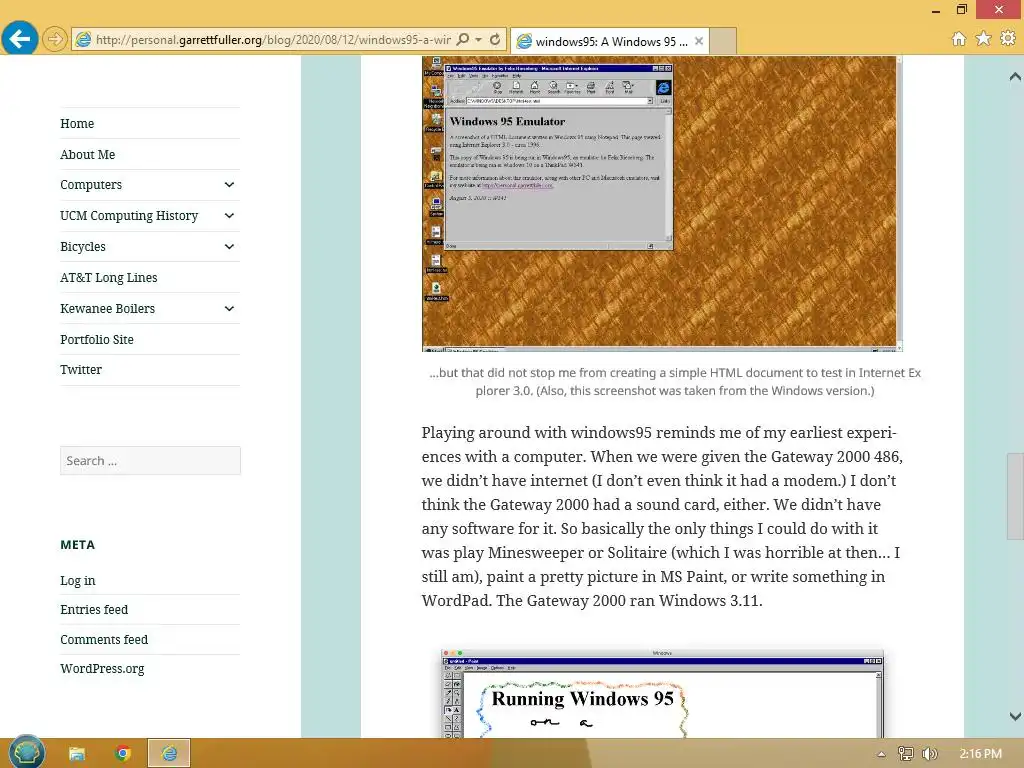
Task: Show hidden system tray icons
Action: tap(881, 754)
